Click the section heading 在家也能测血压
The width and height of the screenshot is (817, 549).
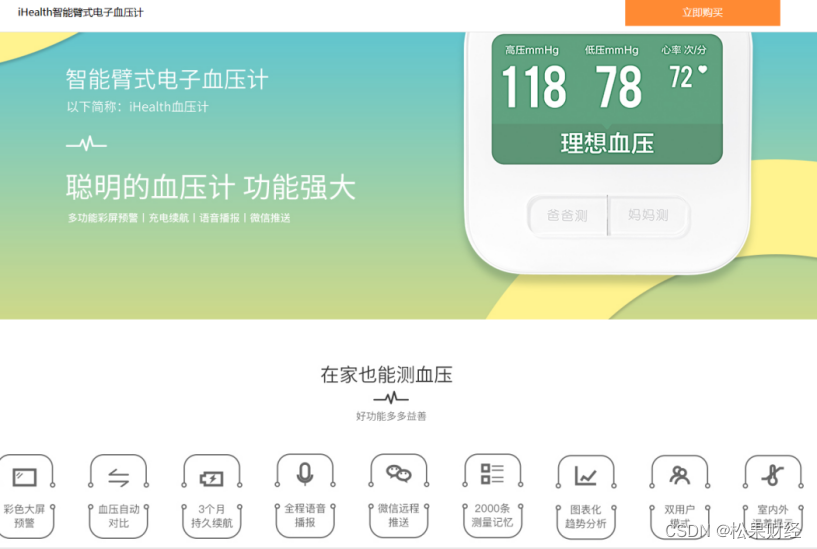point(387,375)
